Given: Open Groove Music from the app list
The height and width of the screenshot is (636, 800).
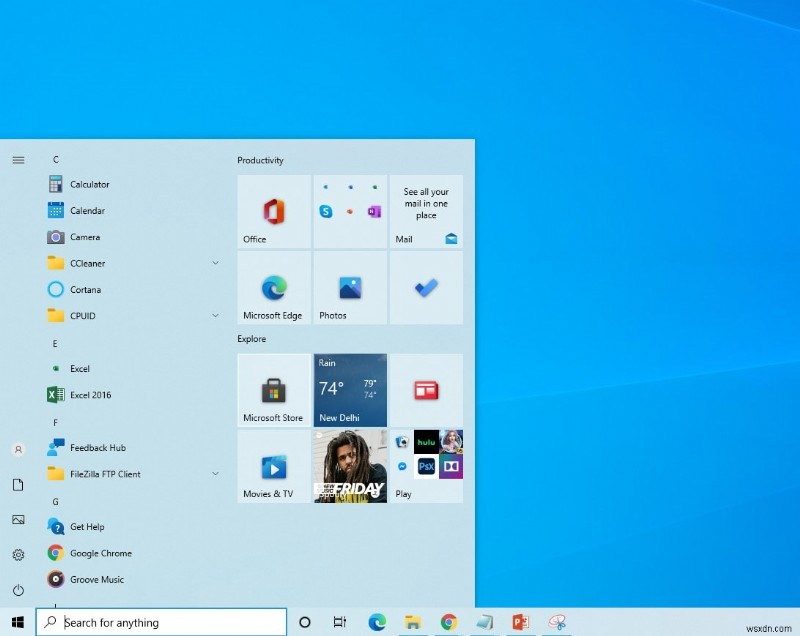Looking at the screenshot, I should click(x=95, y=579).
